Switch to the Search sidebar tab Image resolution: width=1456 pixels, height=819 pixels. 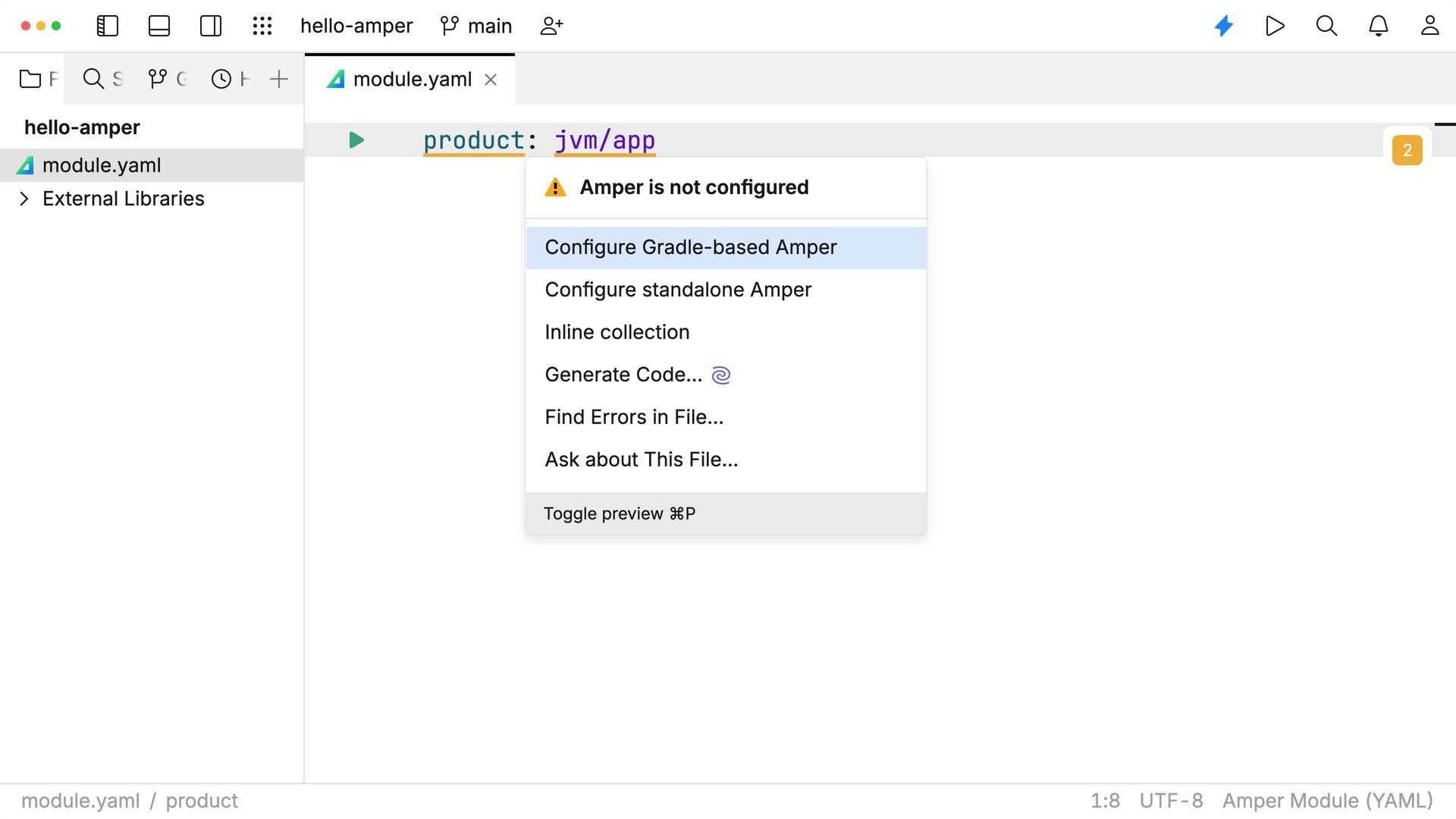(x=102, y=79)
